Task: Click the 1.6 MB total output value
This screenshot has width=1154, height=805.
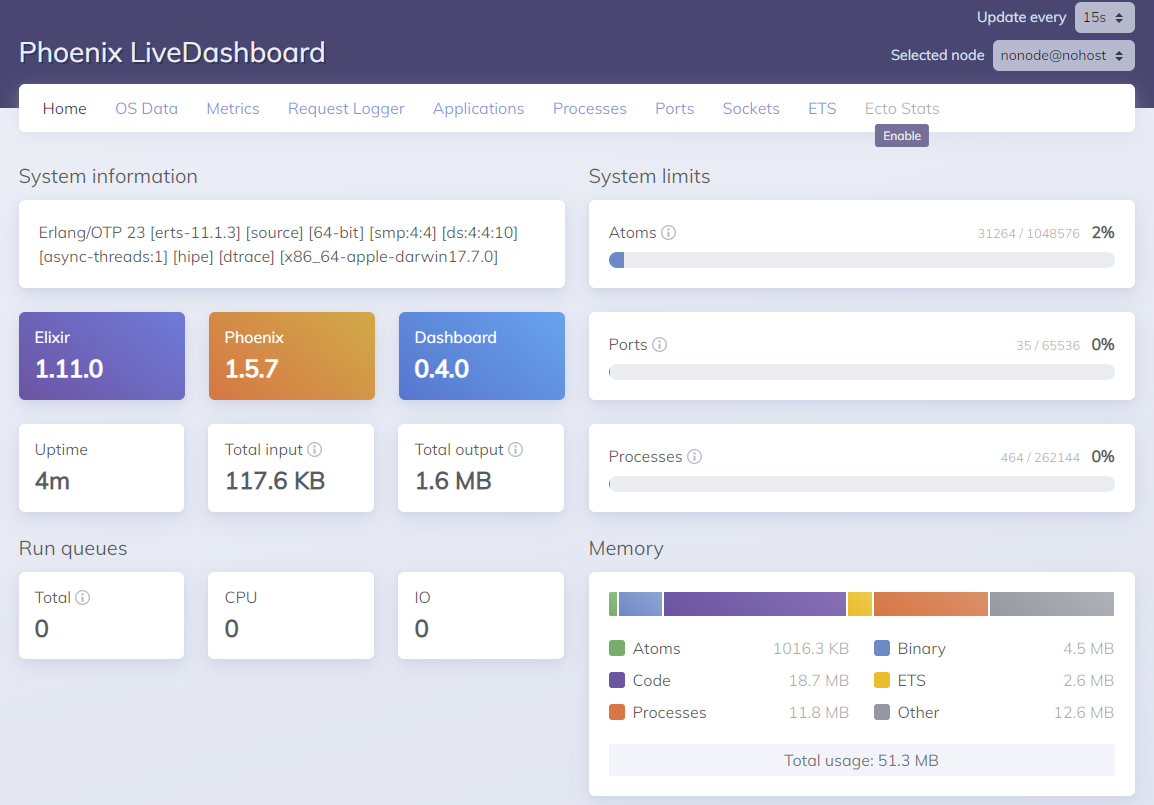Action: 453,480
